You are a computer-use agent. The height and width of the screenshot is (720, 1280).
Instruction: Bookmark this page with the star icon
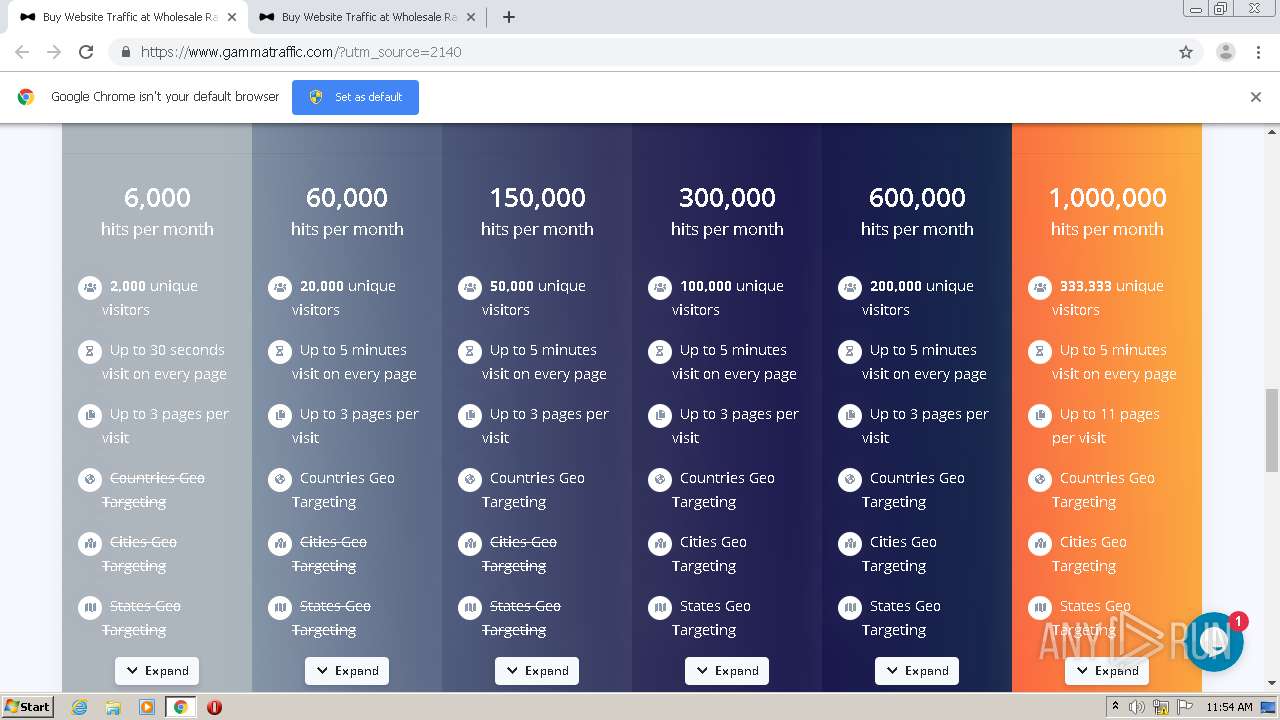click(1186, 52)
